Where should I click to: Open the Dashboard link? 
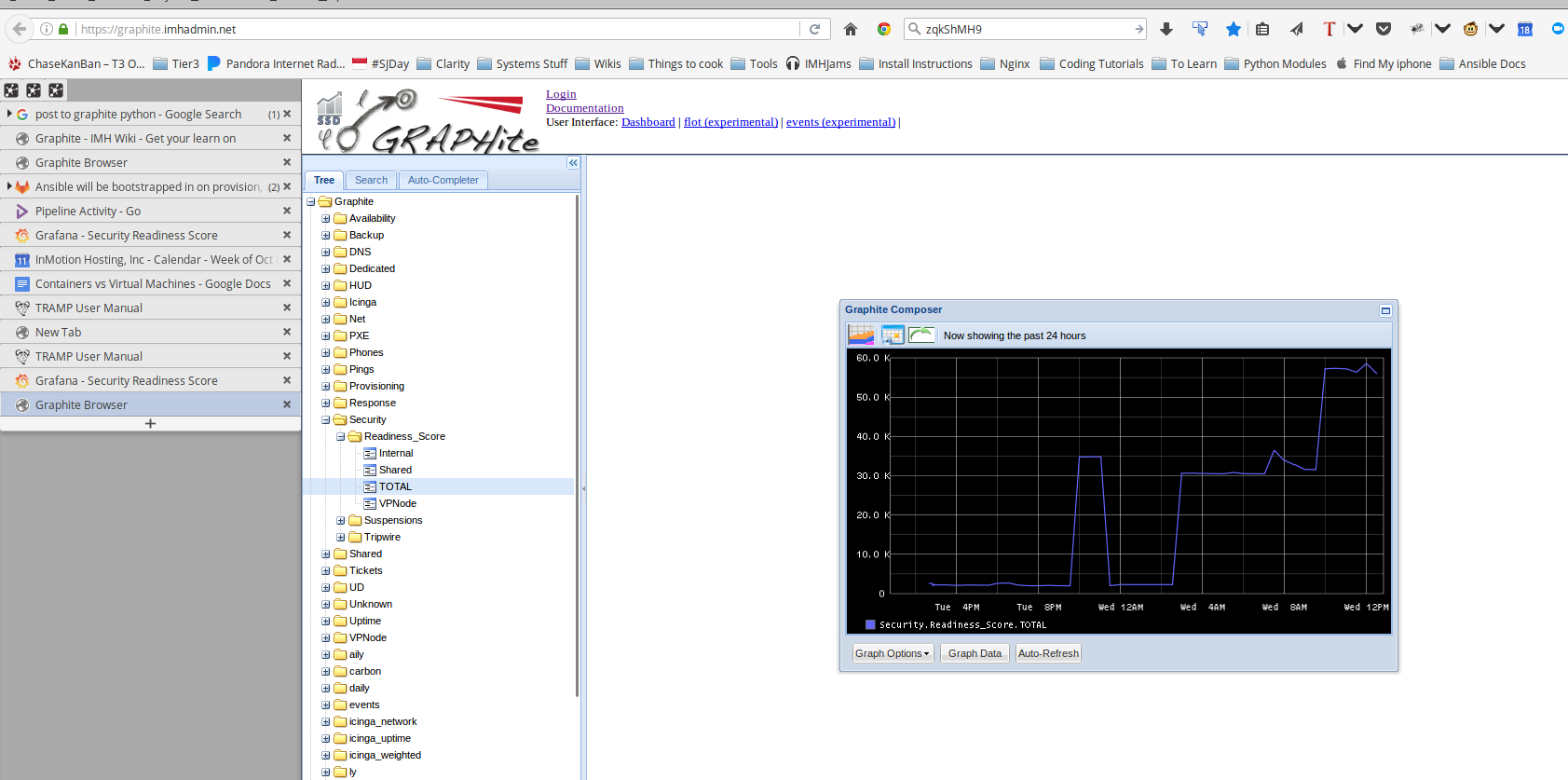[x=648, y=122]
